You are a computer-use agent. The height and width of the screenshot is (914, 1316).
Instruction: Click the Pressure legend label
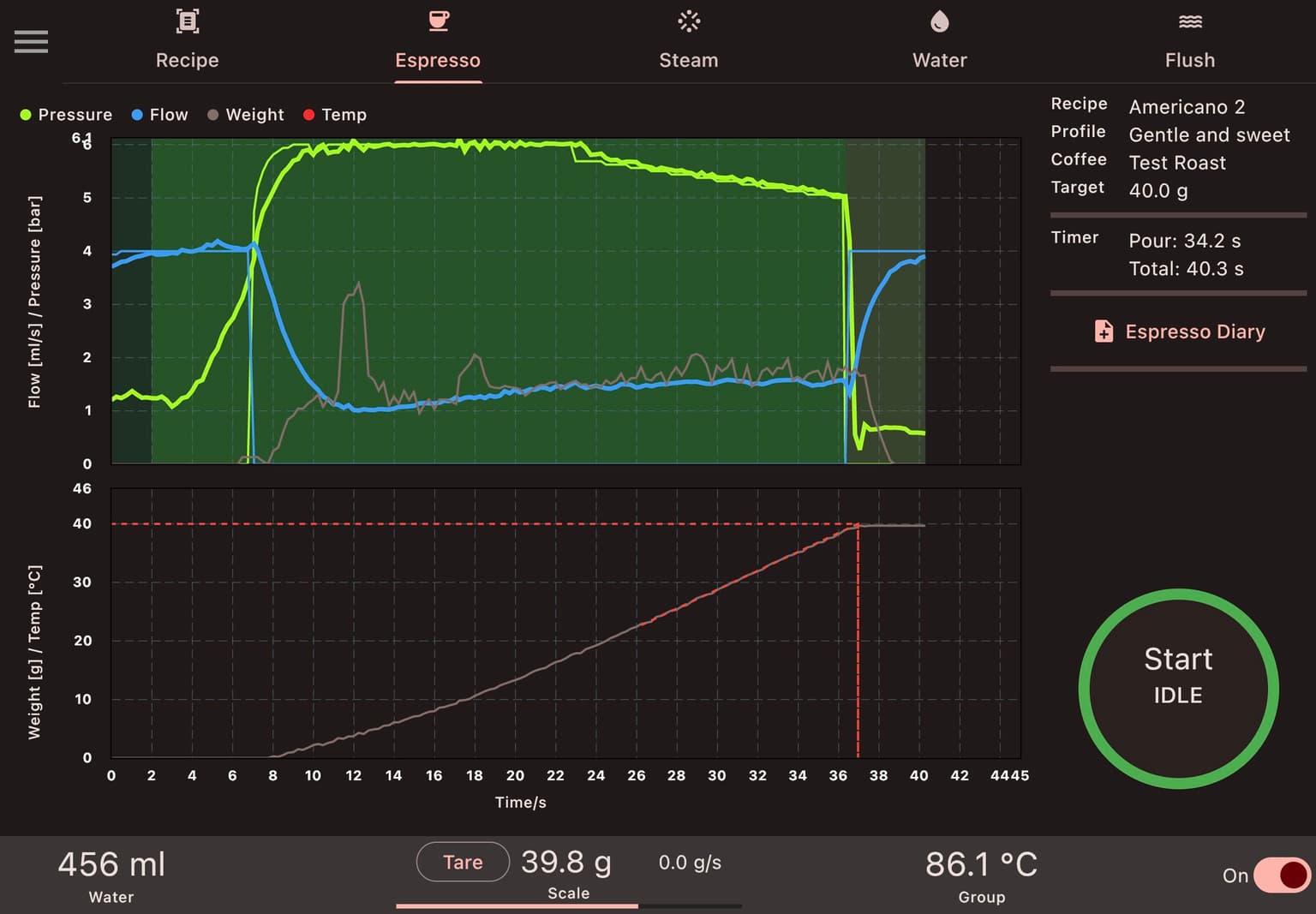tap(75, 115)
